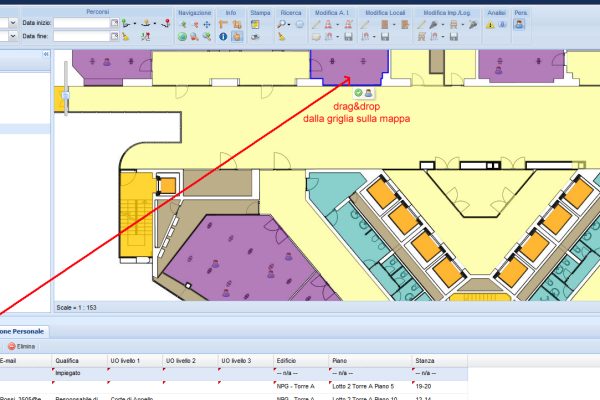
Task: Click the red zoom magnifier in Navigazione
Action: point(195,37)
